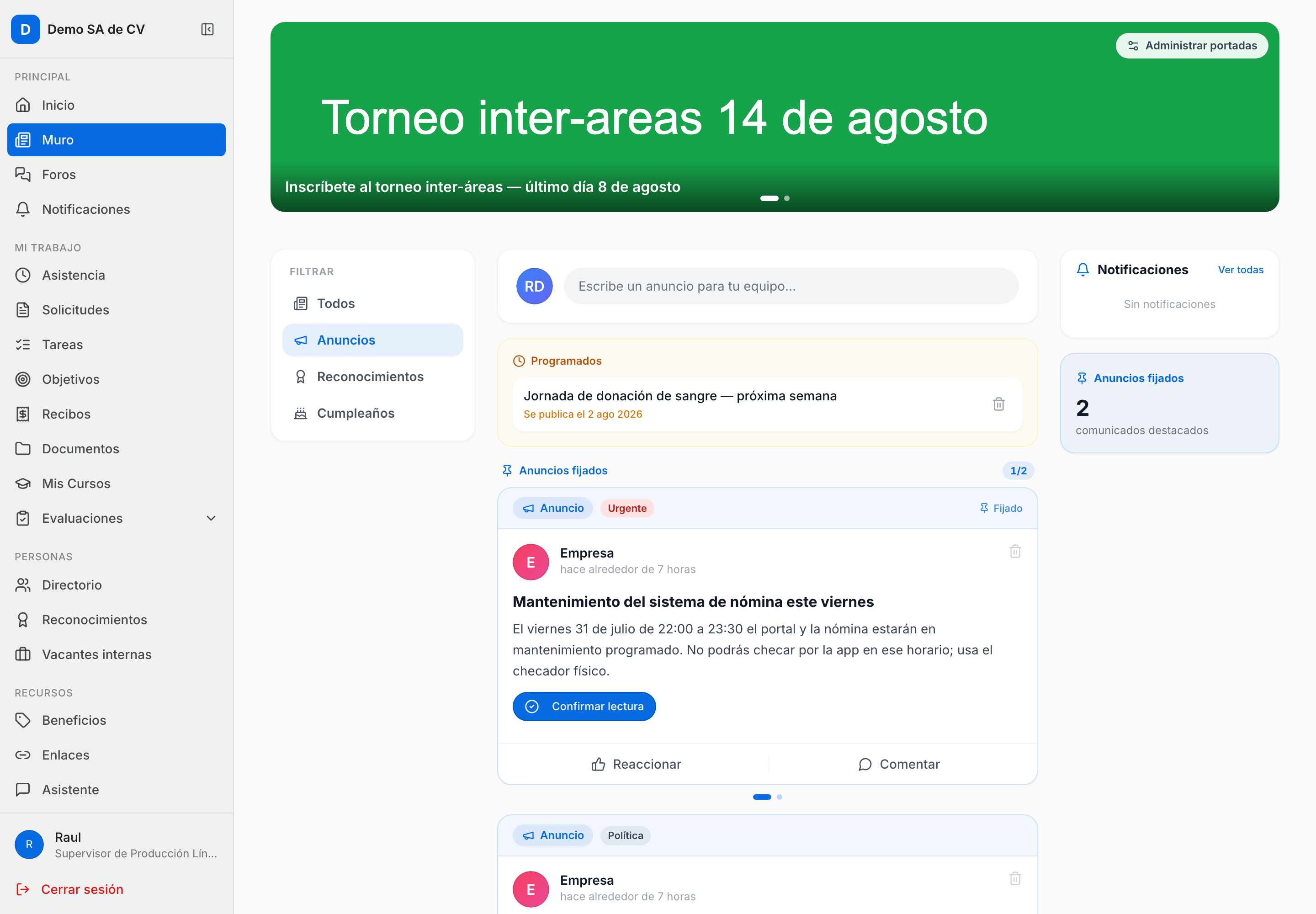This screenshot has height=914, width=1316.
Task: Click Empresa avatar on Mantenimiento post
Action: tap(531, 563)
